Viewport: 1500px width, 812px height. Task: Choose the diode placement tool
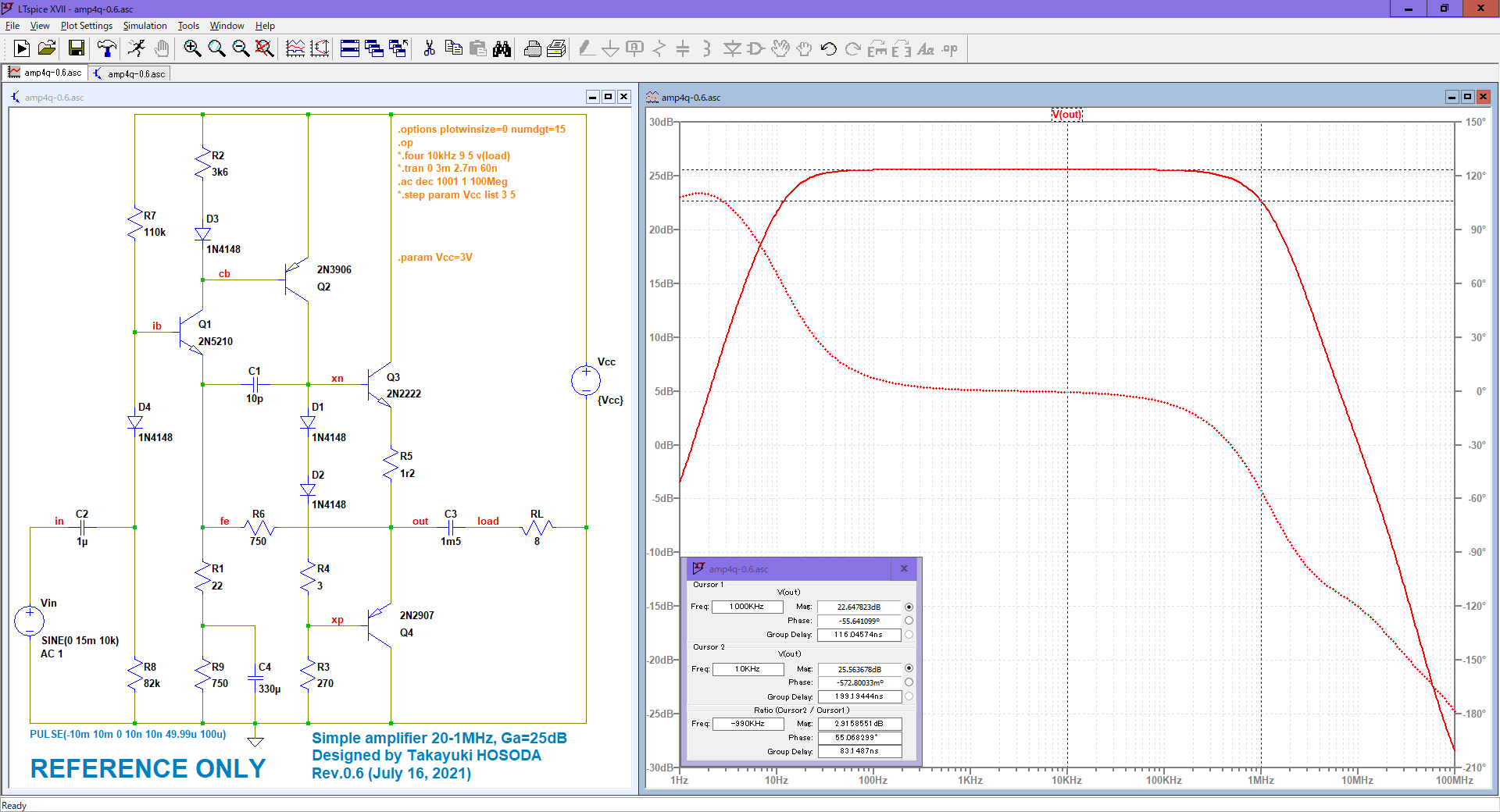pos(731,48)
